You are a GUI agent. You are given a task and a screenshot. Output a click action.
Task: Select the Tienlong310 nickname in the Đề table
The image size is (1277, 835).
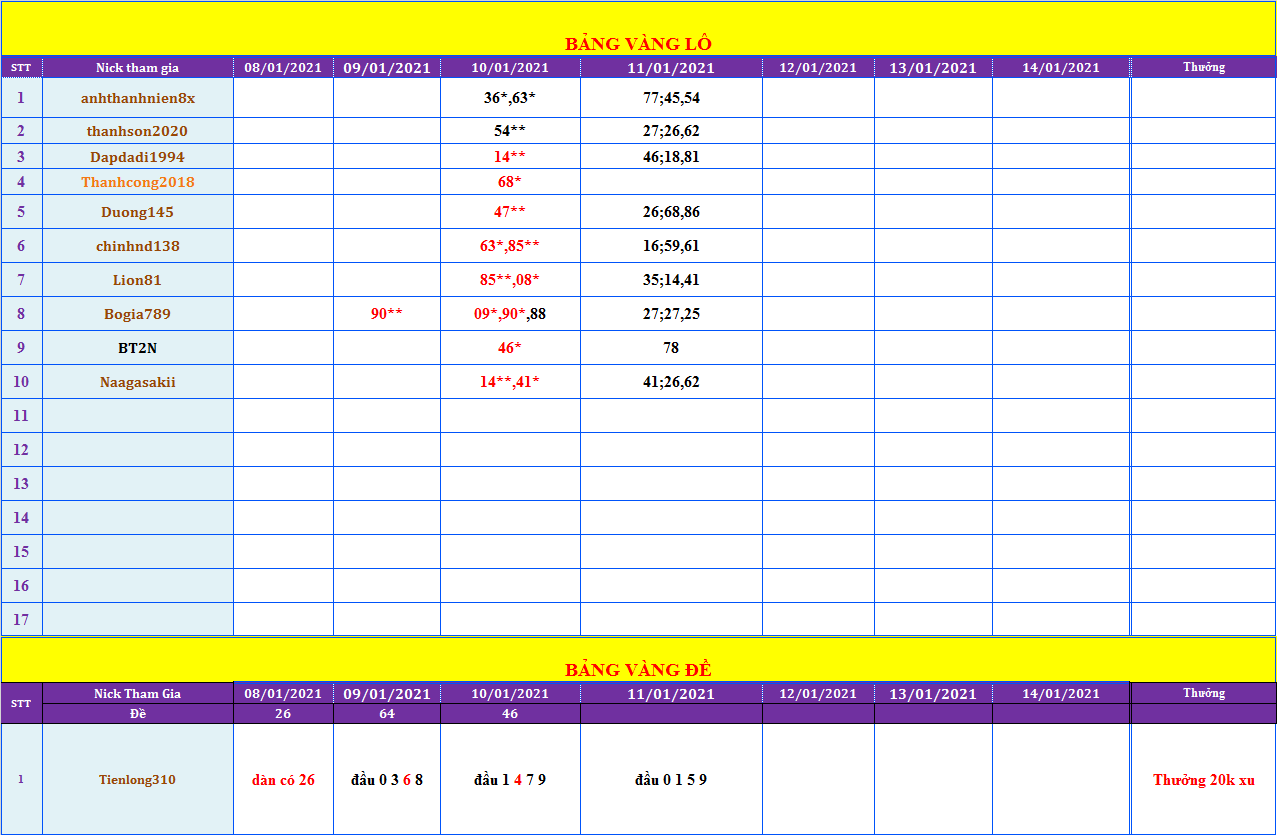point(137,780)
